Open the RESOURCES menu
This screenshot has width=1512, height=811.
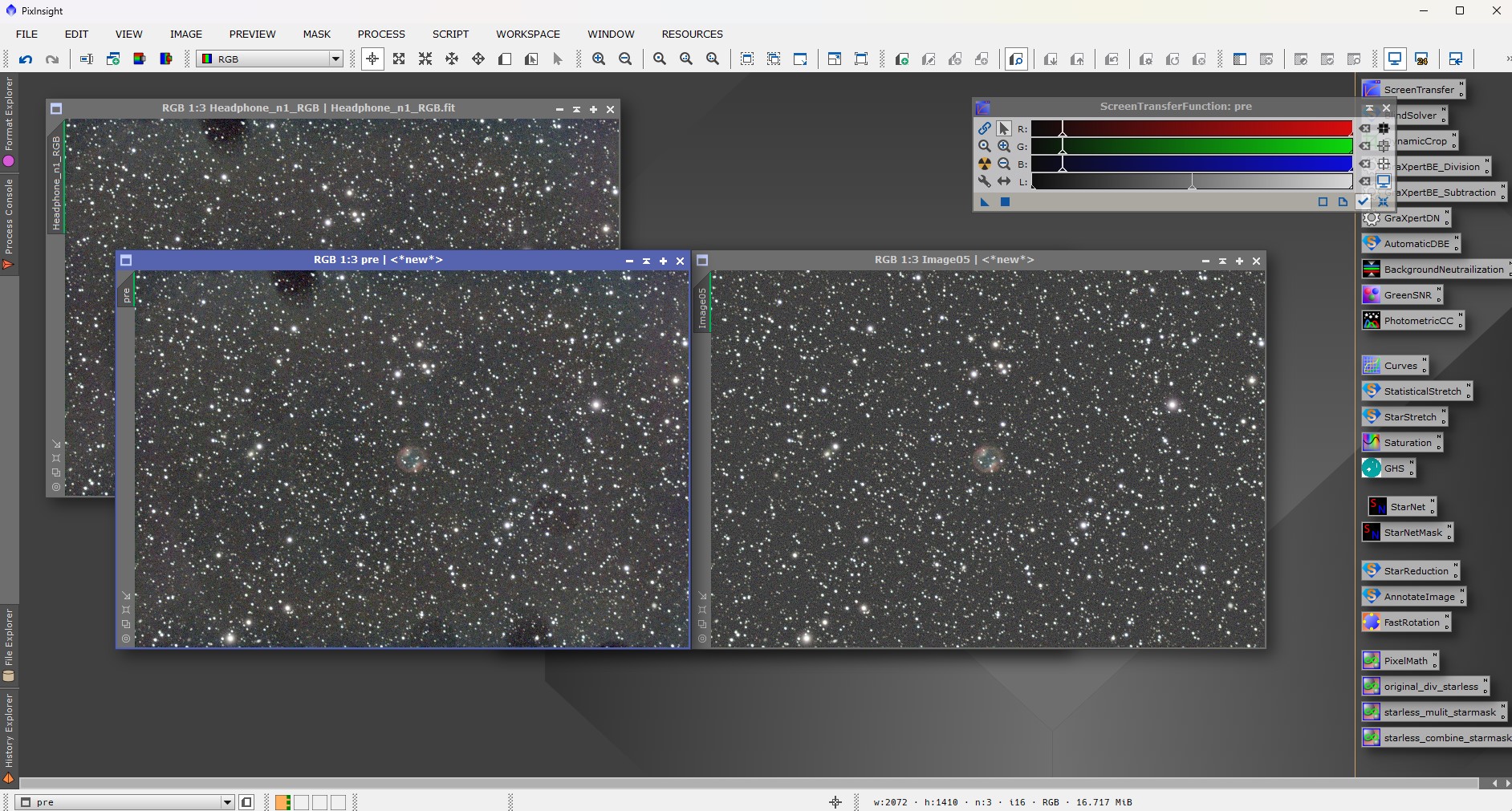pos(692,34)
